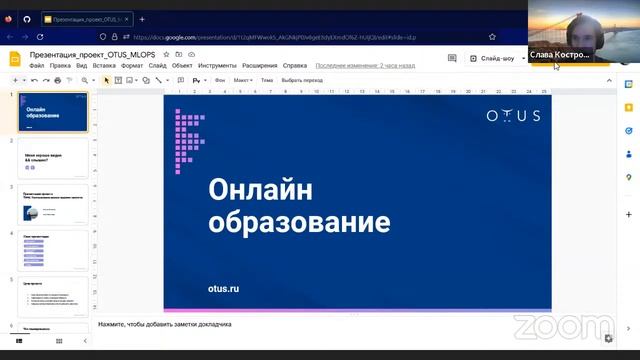Expand the input tools dropdown arrow

(x=205, y=80)
